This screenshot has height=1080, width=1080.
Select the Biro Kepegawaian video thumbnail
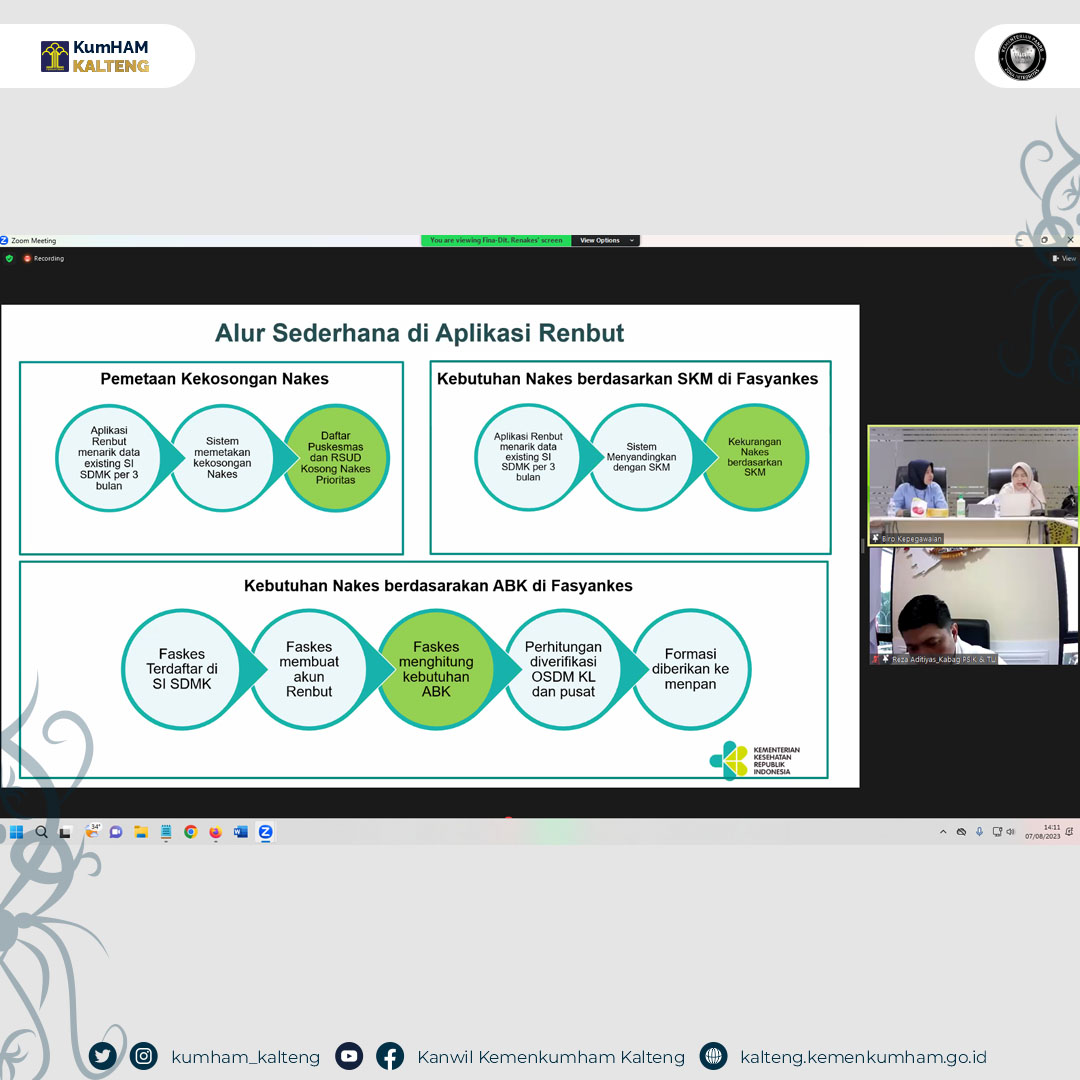(x=973, y=485)
